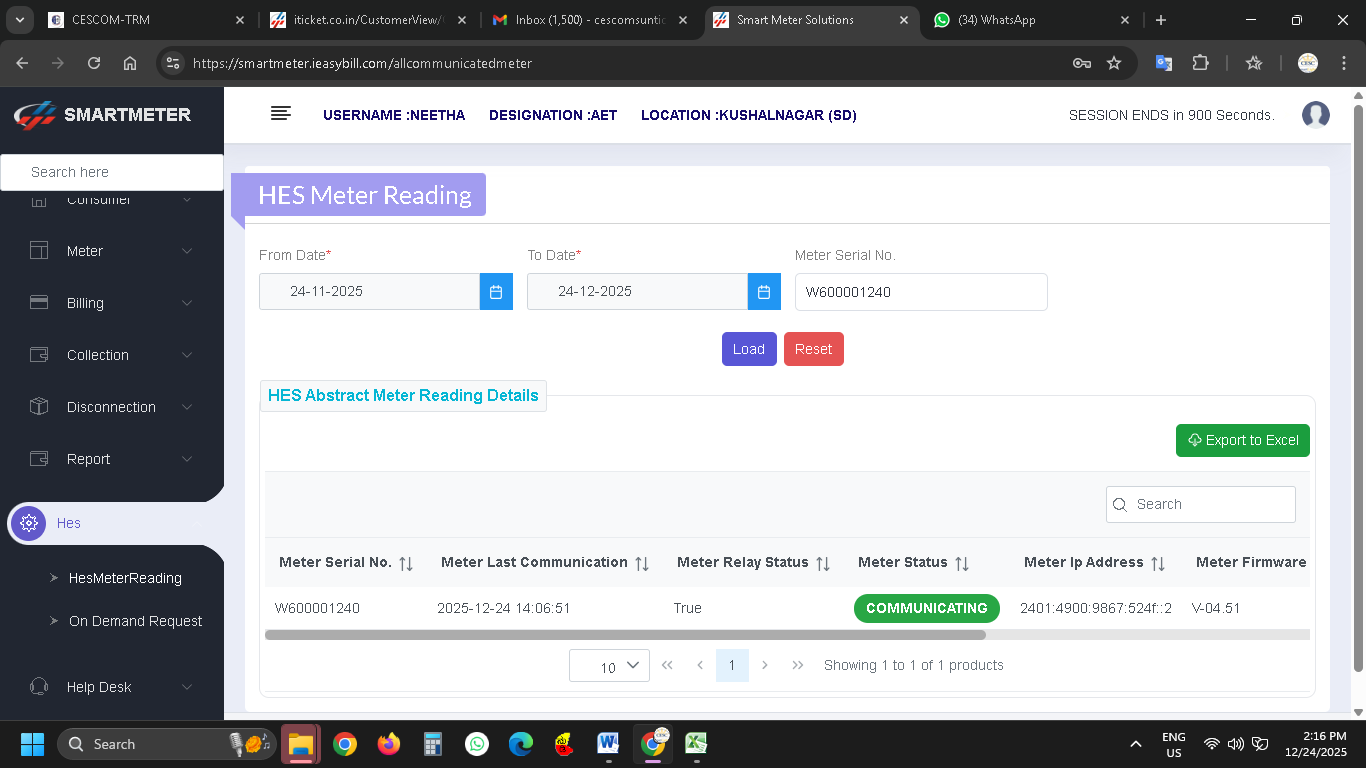1366x768 pixels.
Task: Click the Load button
Action: (749, 349)
